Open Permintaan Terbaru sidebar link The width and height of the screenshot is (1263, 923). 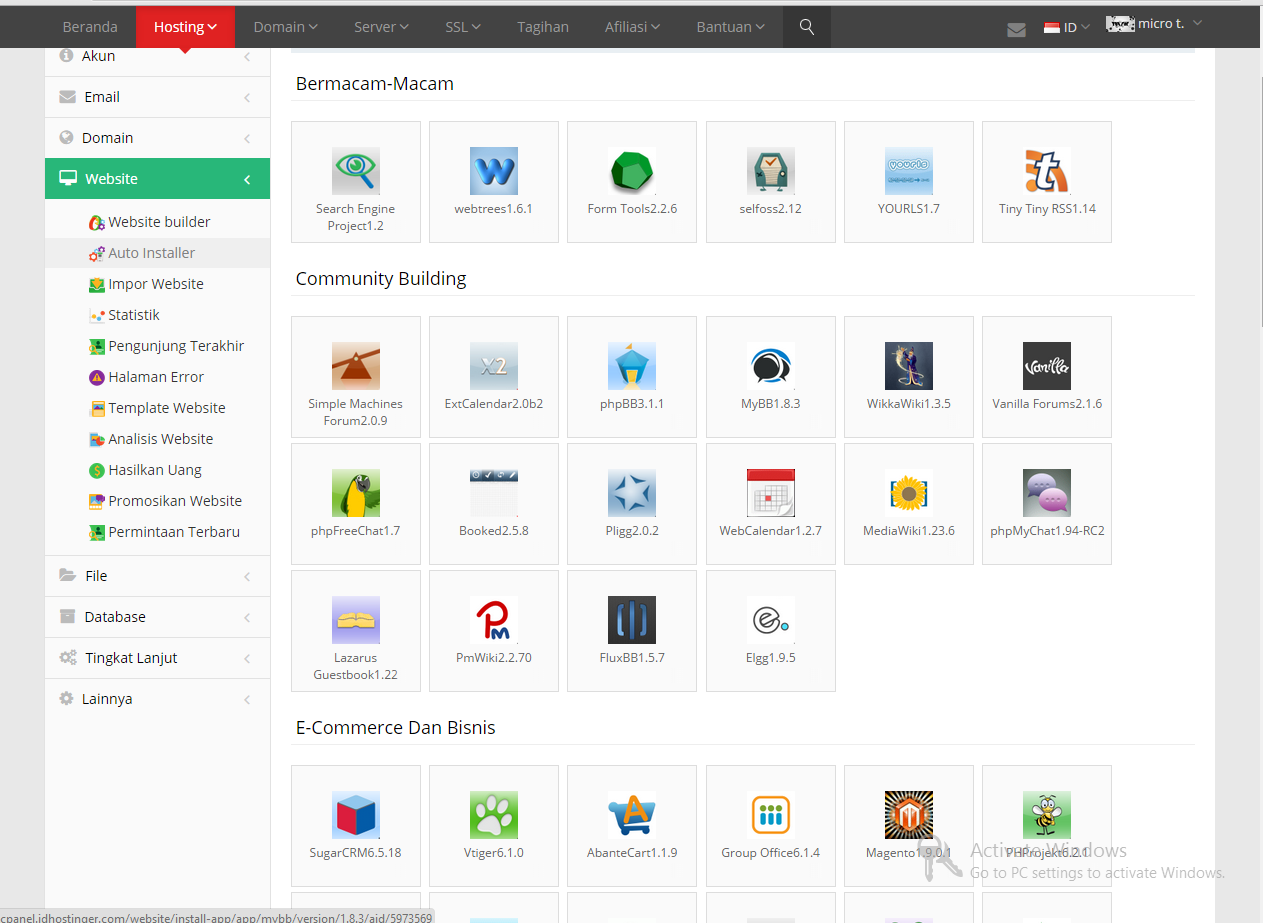[x=164, y=532]
